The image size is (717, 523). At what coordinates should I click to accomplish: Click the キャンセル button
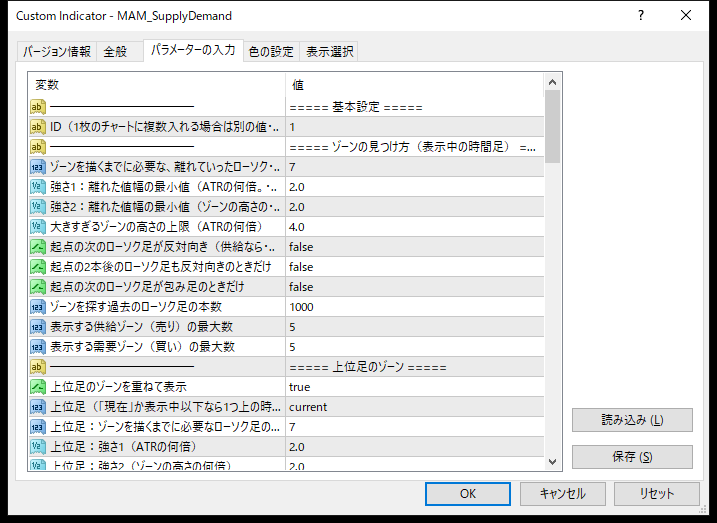click(562, 494)
